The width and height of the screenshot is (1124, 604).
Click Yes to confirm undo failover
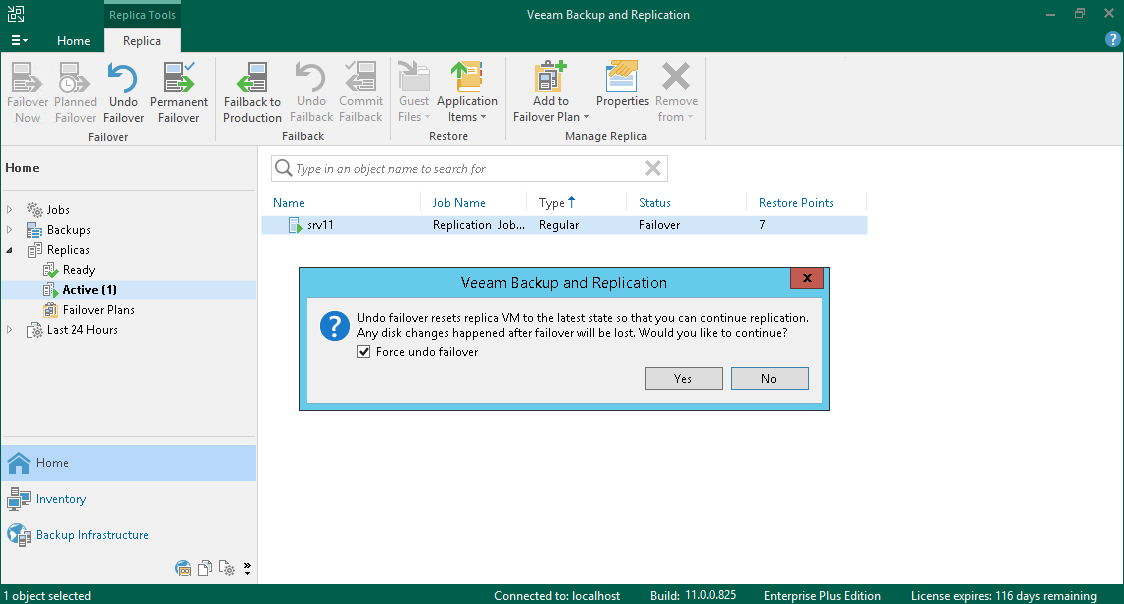click(683, 378)
